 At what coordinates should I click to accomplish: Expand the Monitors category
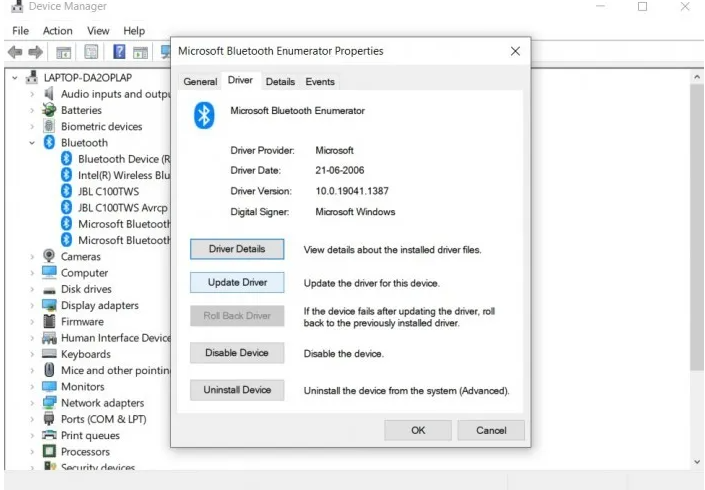coord(32,387)
